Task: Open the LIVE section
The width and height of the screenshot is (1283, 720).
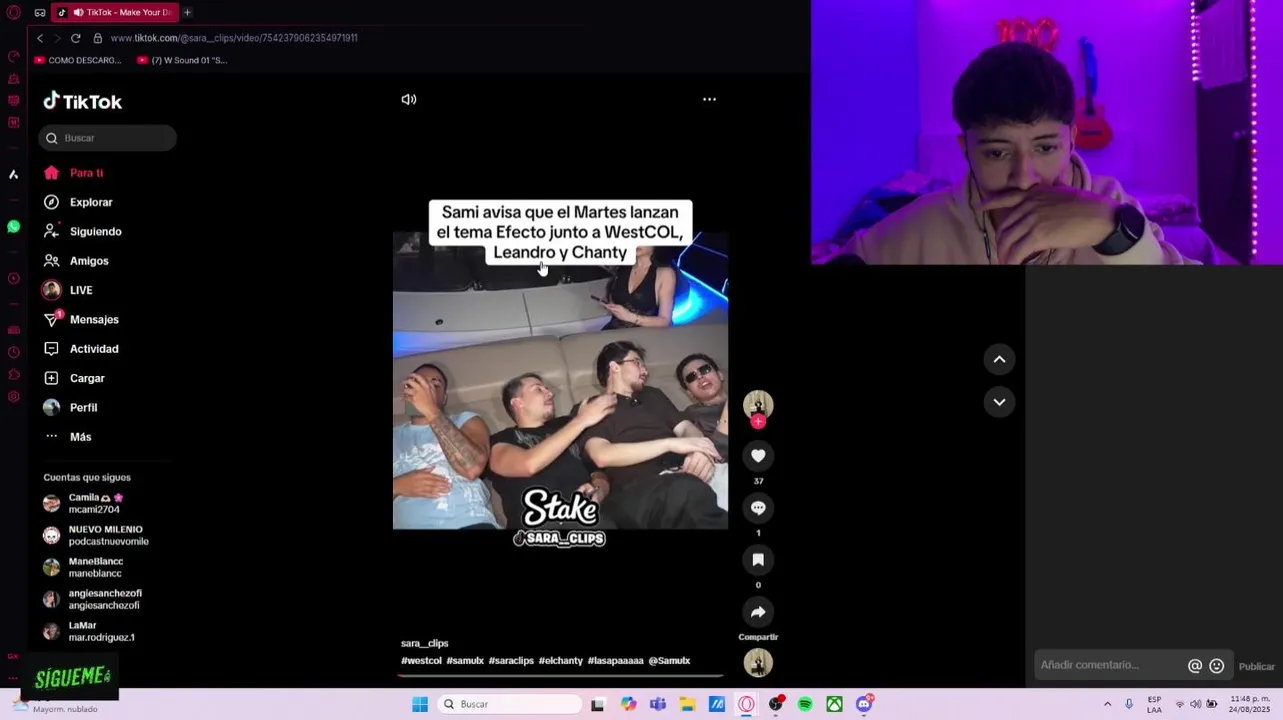Action: pyautogui.click(x=68, y=290)
